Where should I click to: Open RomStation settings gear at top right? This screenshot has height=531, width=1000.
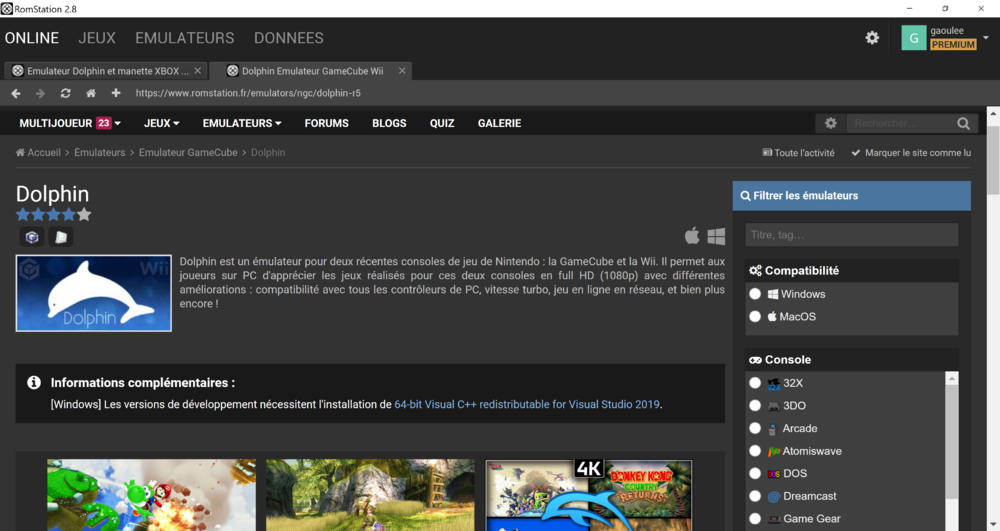click(x=872, y=38)
